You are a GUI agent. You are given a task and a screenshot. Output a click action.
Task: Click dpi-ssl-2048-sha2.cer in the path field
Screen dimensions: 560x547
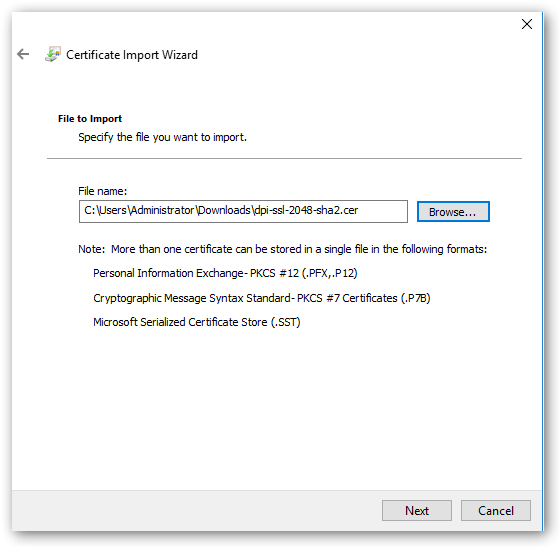point(306,210)
